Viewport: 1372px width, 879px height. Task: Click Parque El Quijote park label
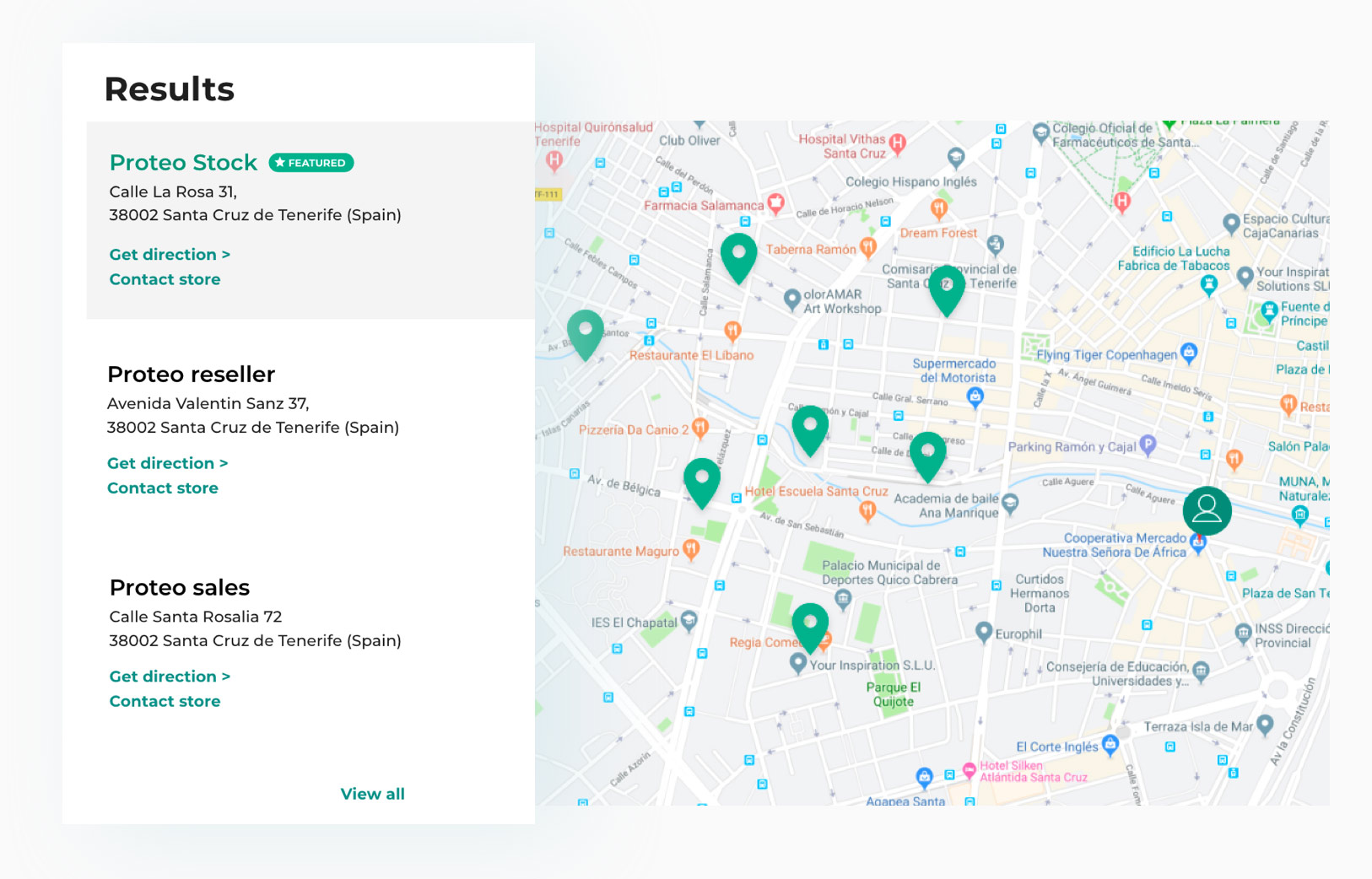pyautogui.click(x=893, y=694)
